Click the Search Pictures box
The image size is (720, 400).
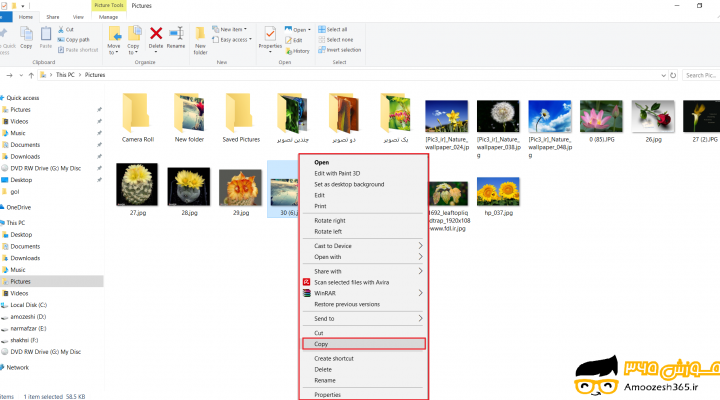pos(701,75)
